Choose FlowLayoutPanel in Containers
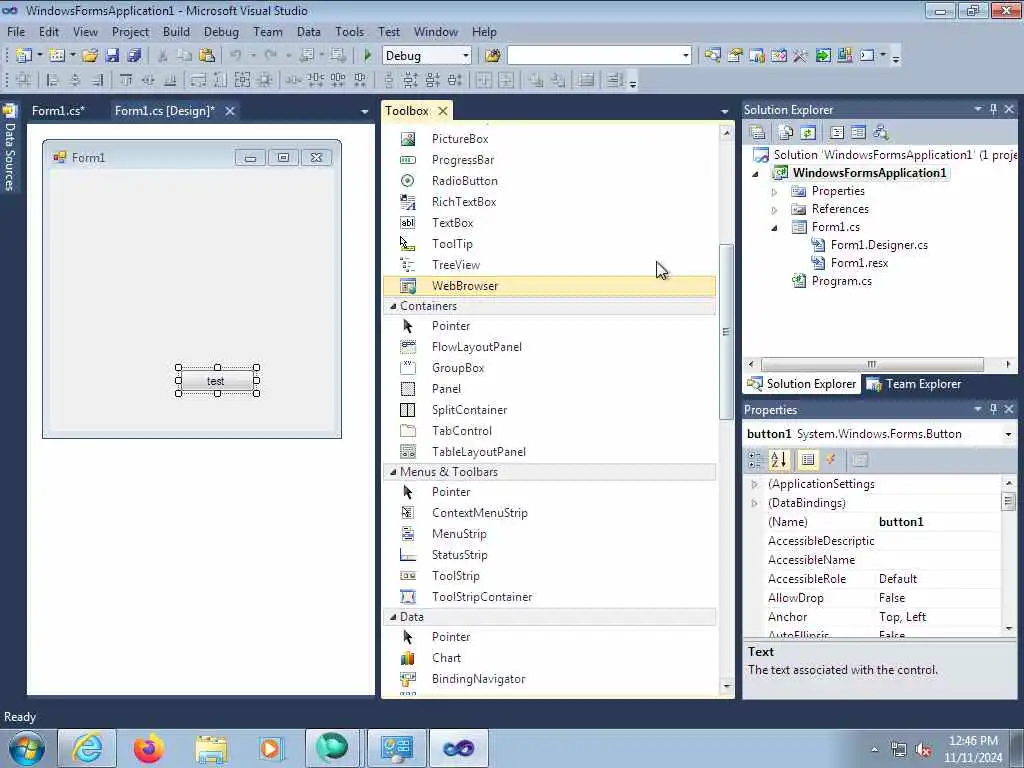Image resolution: width=1024 pixels, height=768 pixels. (x=476, y=347)
